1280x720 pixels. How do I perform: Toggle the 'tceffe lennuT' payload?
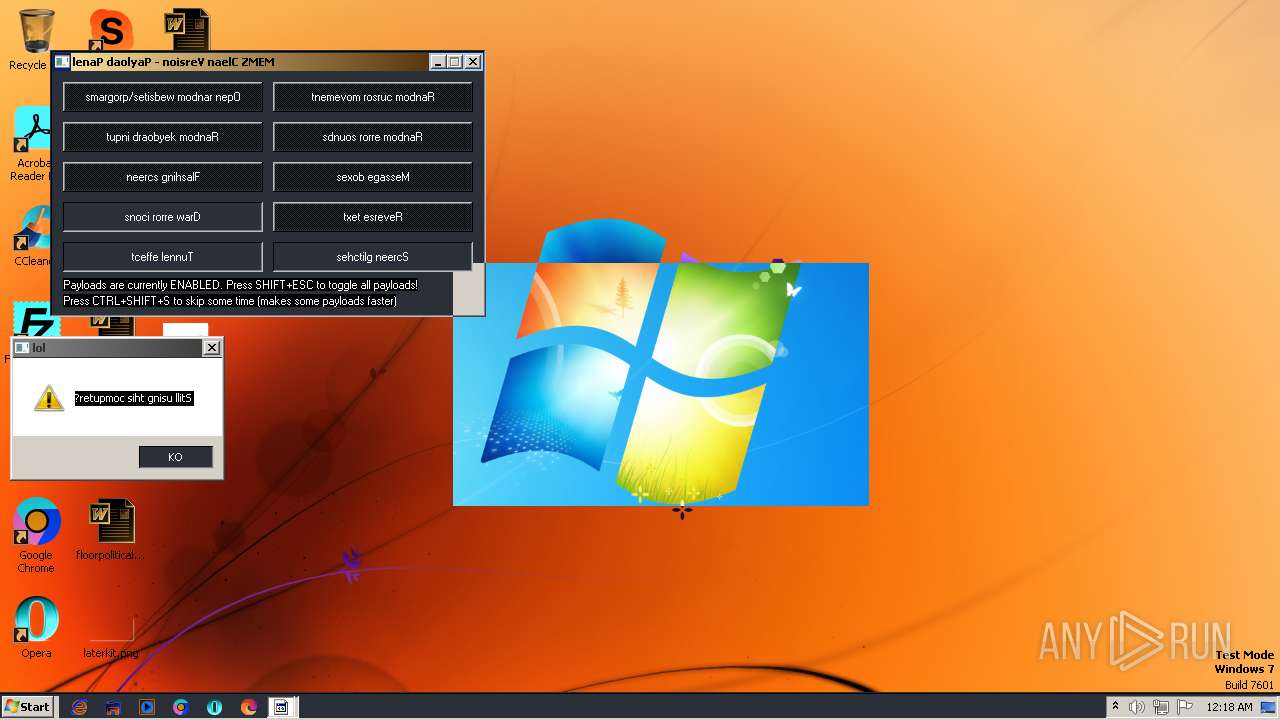pos(163,257)
